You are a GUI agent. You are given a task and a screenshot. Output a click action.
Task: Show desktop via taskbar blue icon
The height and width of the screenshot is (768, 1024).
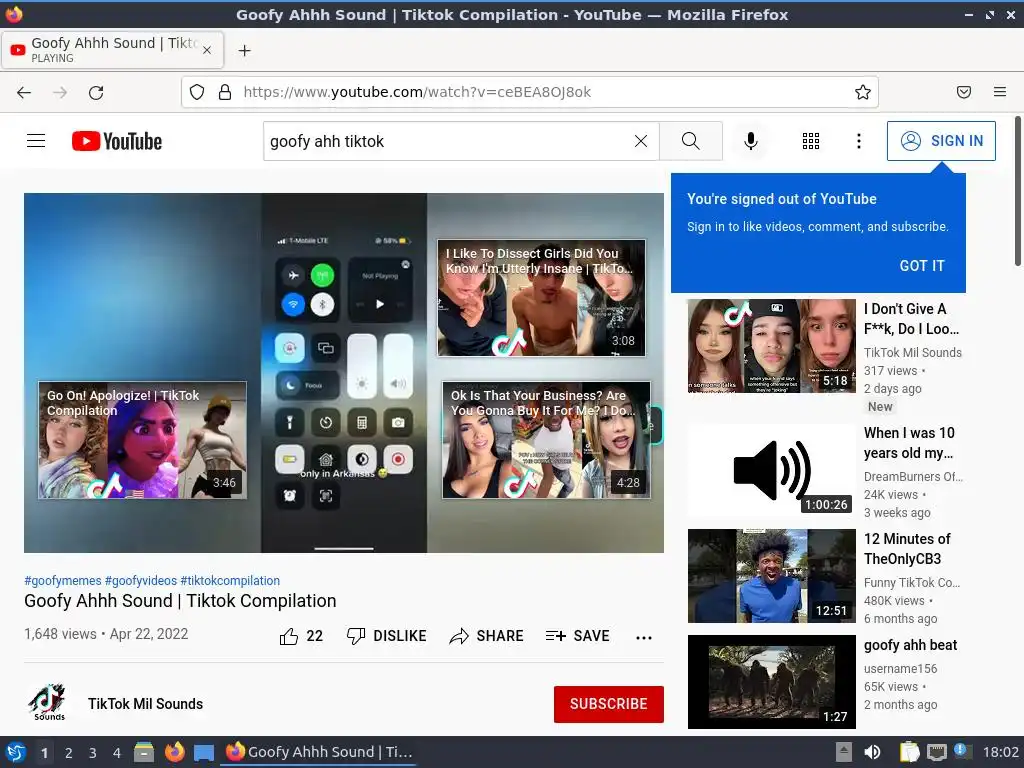tap(204, 752)
